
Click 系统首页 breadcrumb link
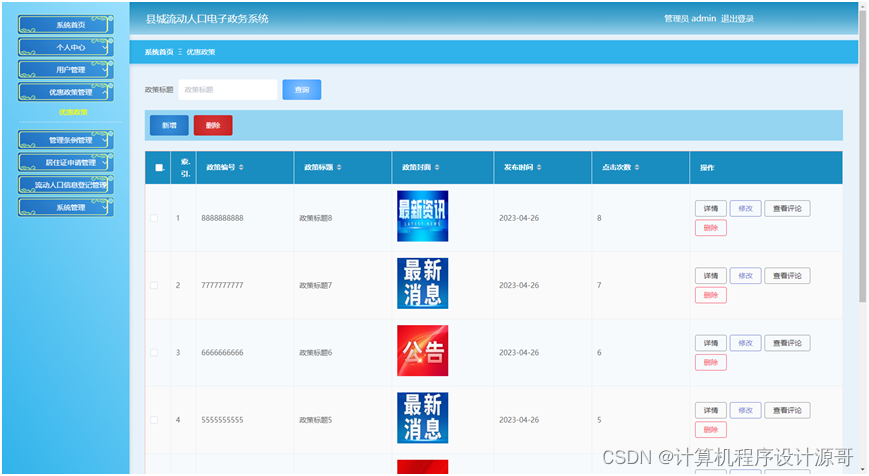click(x=159, y=52)
